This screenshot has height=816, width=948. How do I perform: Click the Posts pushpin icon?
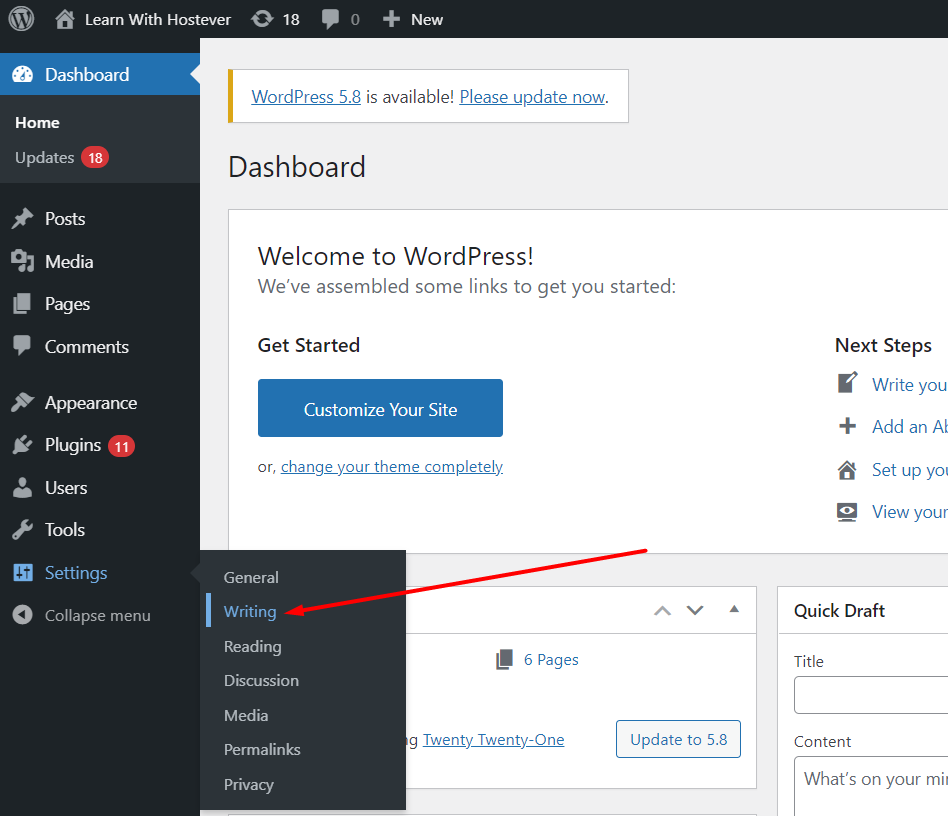22,218
